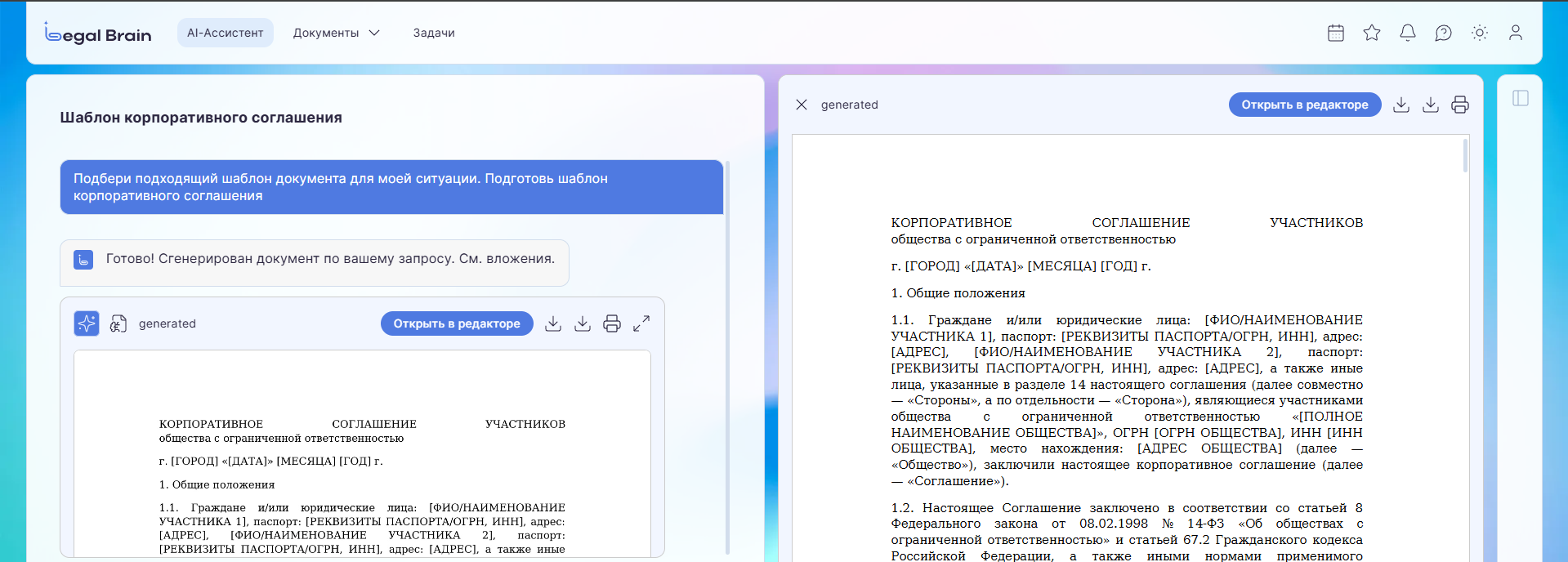The width and height of the screenshot is (1568, 562).
Task: Expand the chat attachment to fullscreen
Action: [641, 323]
